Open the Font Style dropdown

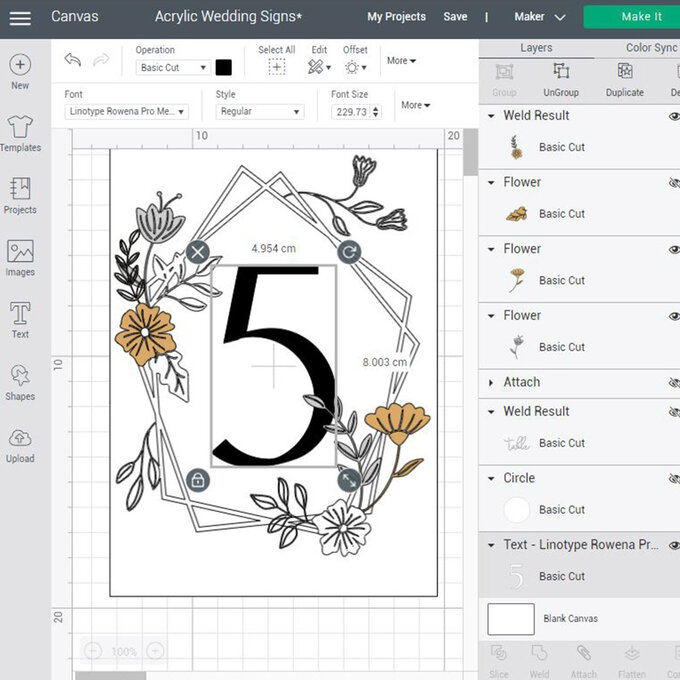[259, 112]
